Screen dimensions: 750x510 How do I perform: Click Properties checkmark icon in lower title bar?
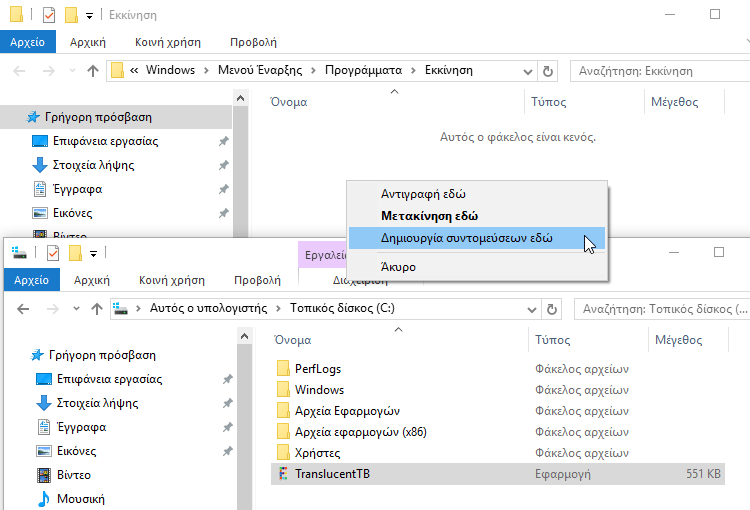coord(53,253)
